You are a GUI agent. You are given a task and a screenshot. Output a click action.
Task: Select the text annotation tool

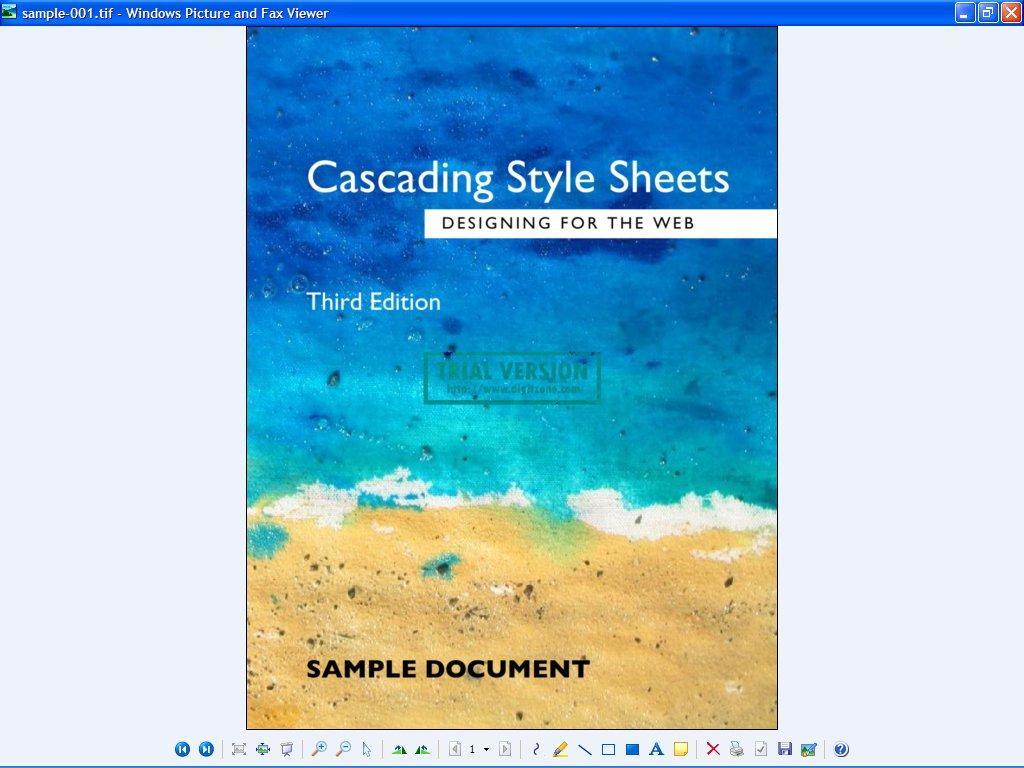click(656, 749)
